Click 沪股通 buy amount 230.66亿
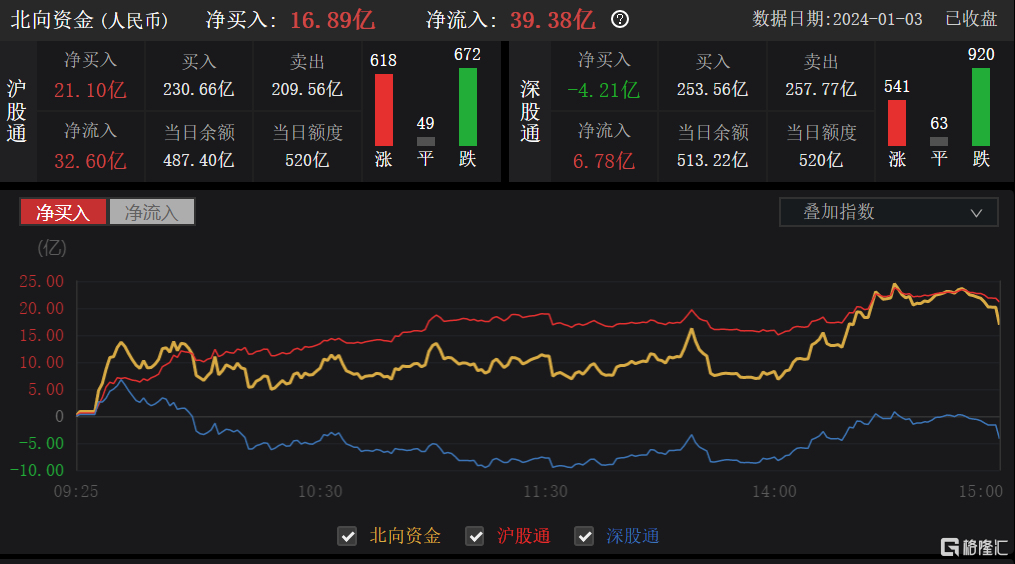This screenshot has width=1015, height=564. pos(198,89)
